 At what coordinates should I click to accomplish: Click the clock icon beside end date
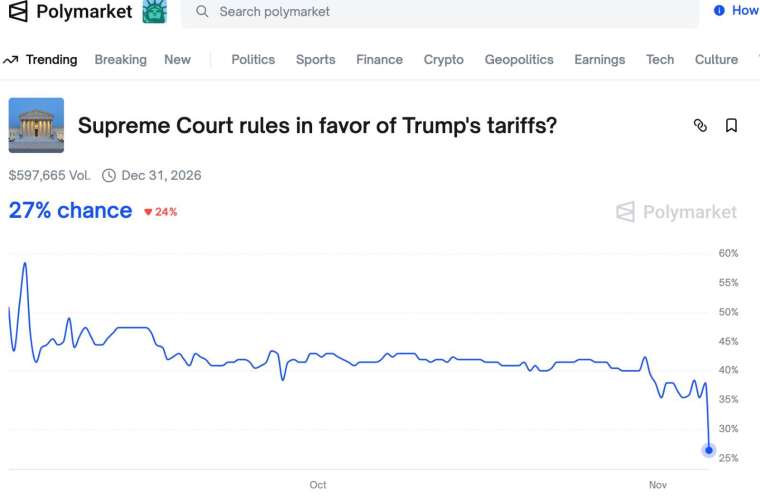(109, 176)
